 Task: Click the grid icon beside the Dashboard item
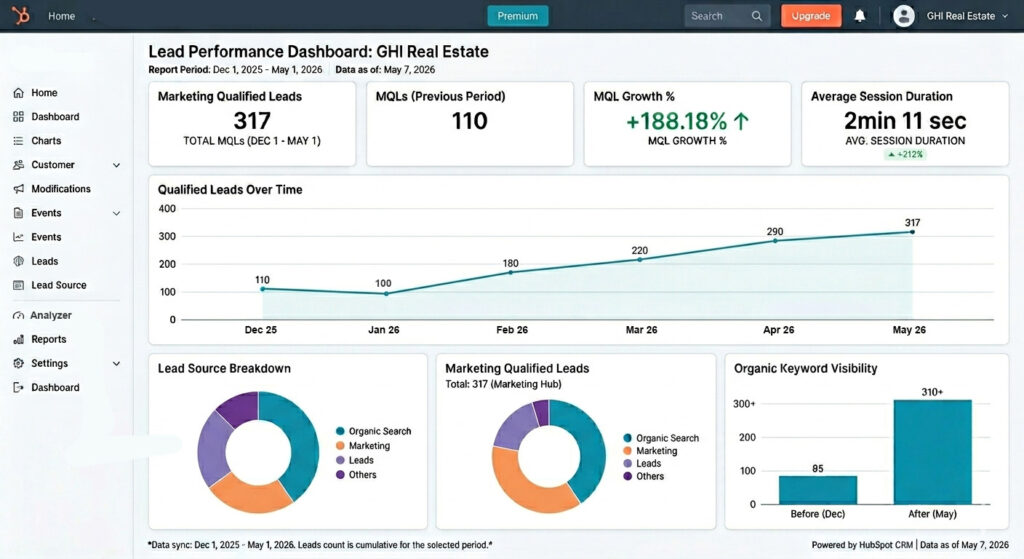point(18,117)
